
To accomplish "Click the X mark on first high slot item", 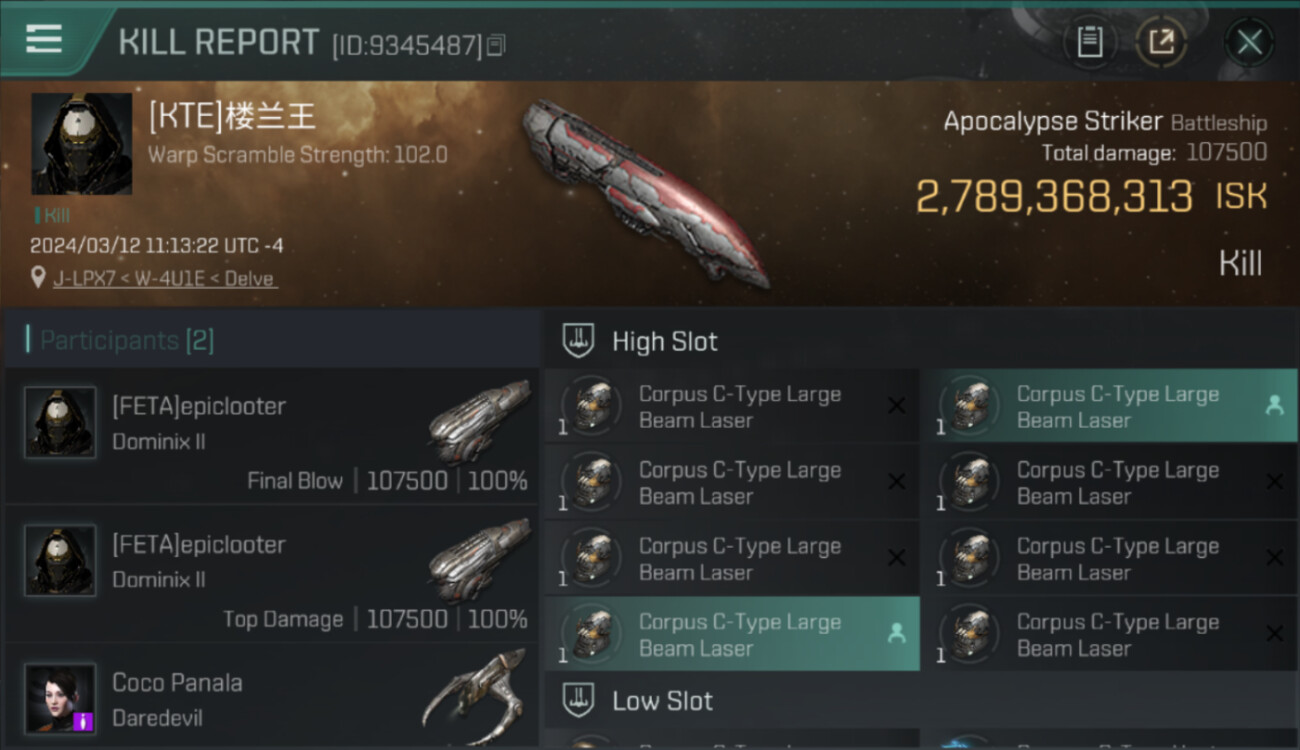I will point(896,406).
